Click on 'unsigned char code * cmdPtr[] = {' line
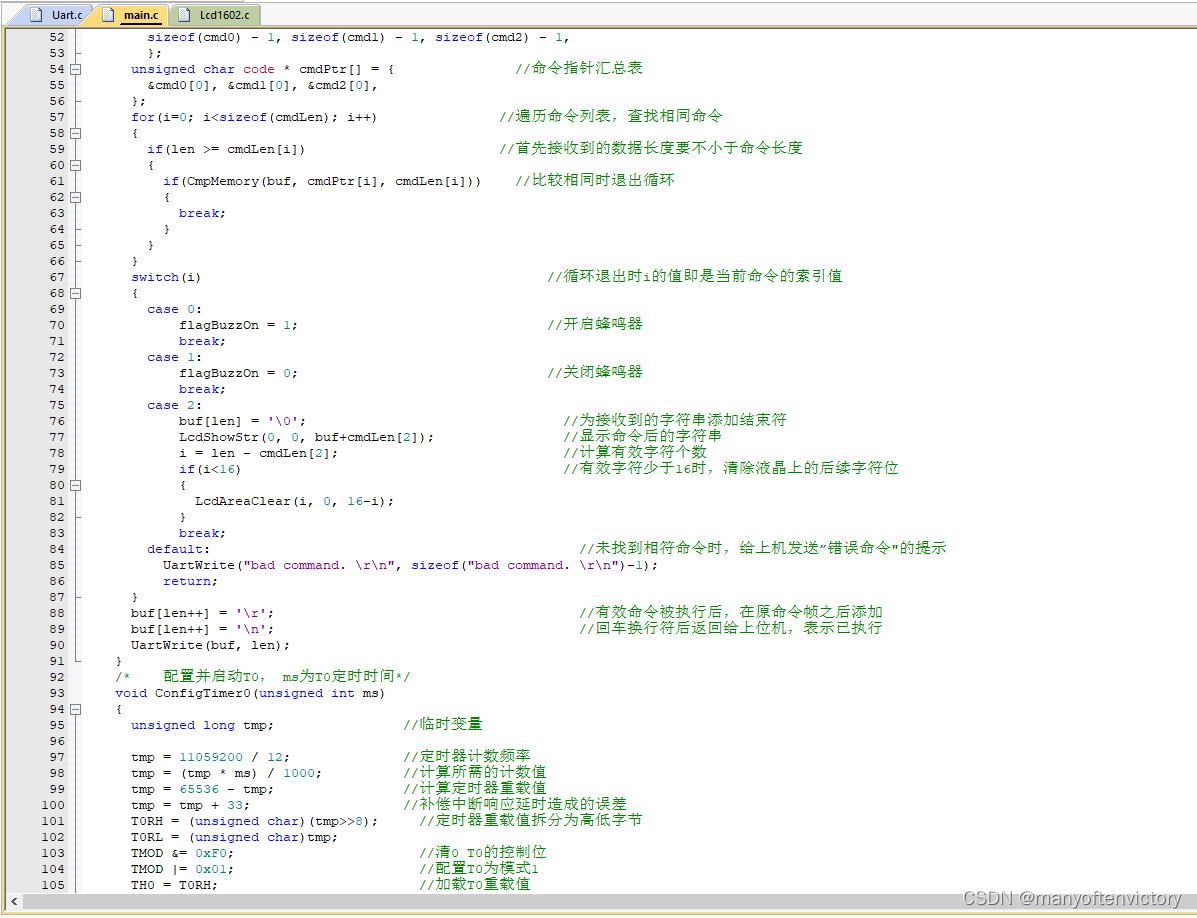1197x918 pixels. tap(262, 69)
